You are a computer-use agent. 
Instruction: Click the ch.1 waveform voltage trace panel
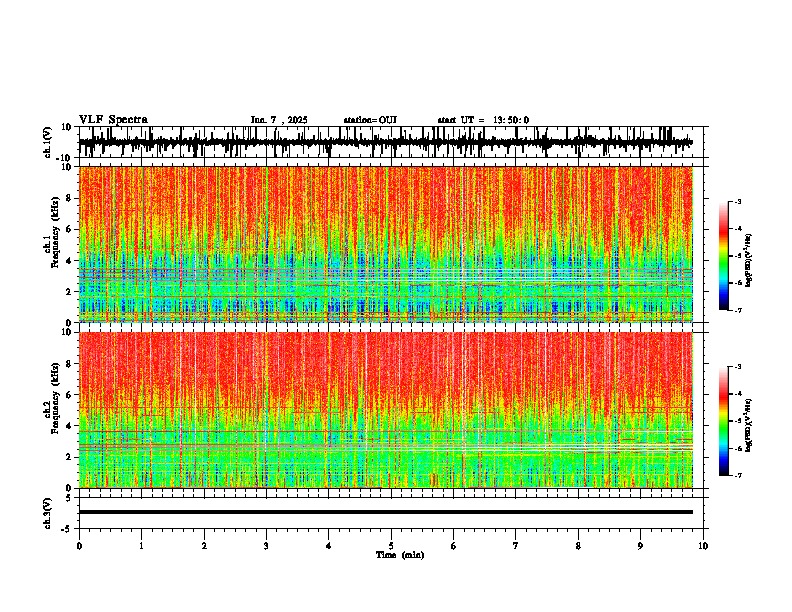pos(393,142)
